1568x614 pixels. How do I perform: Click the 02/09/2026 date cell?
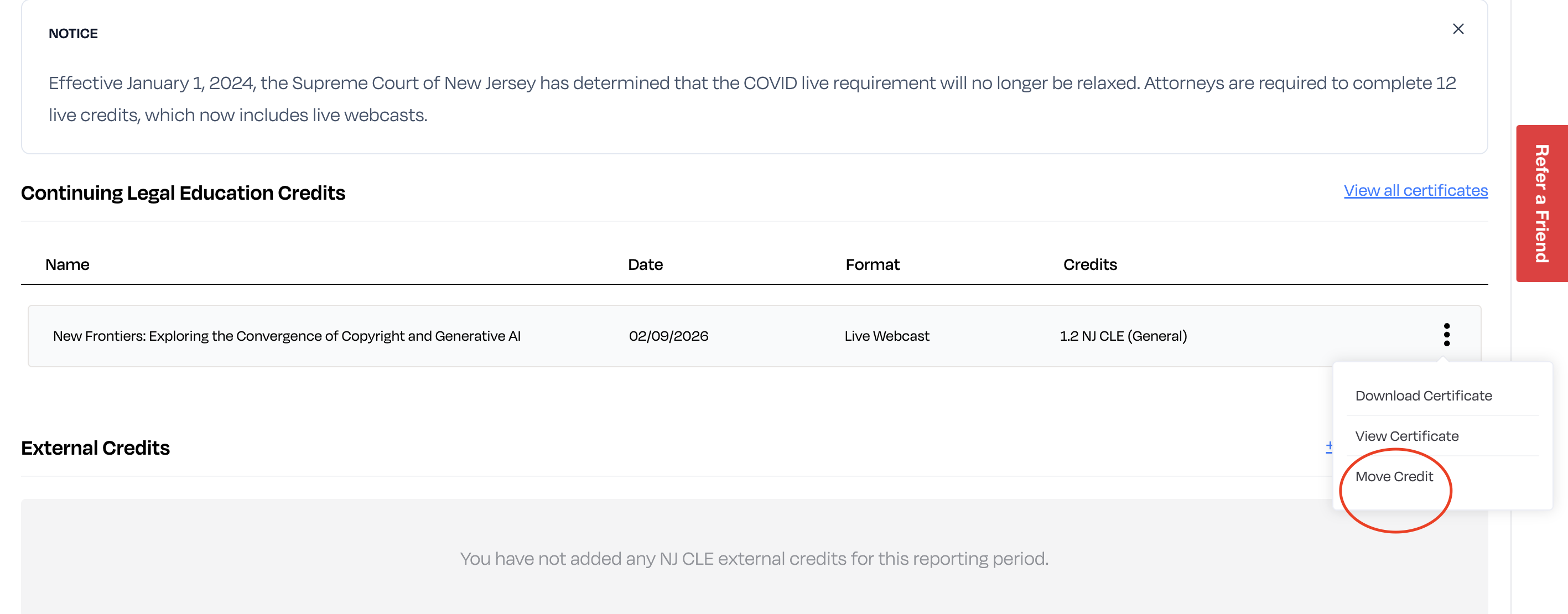[668, 336]
